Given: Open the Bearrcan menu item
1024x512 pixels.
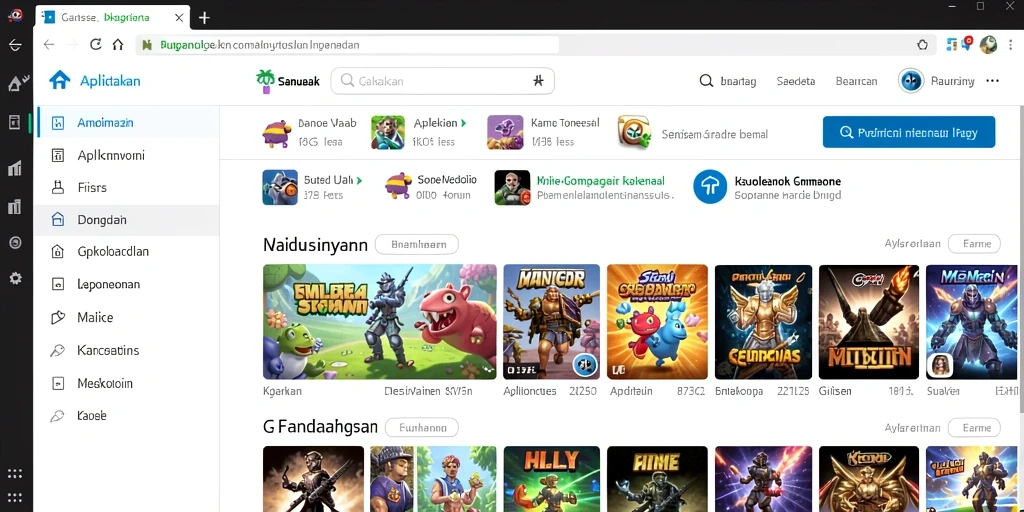Looking at the screenshot, I should coord(856,81).
